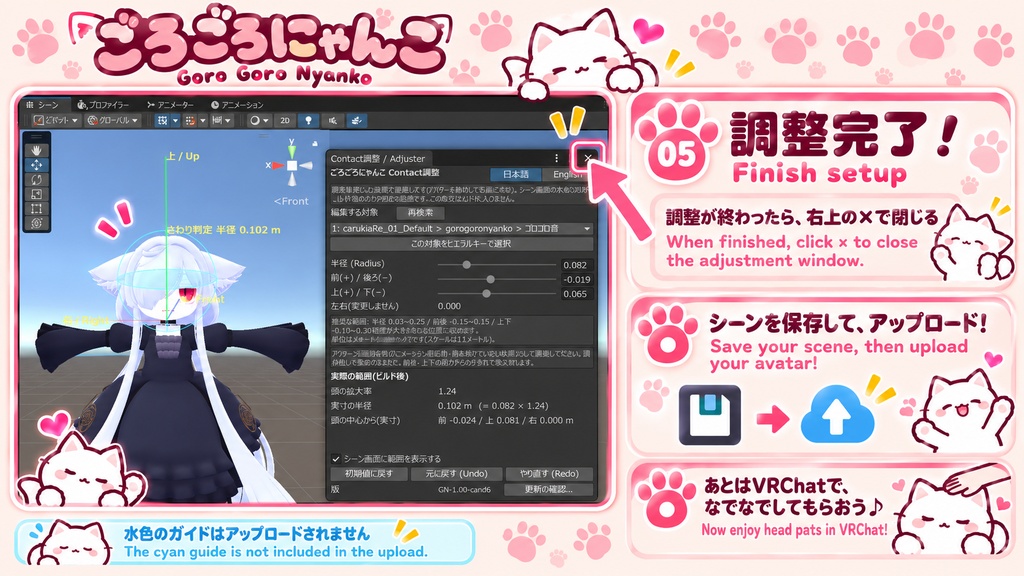
Task: Click the 上 / Up axis label in scene
Action: (182, 156)
